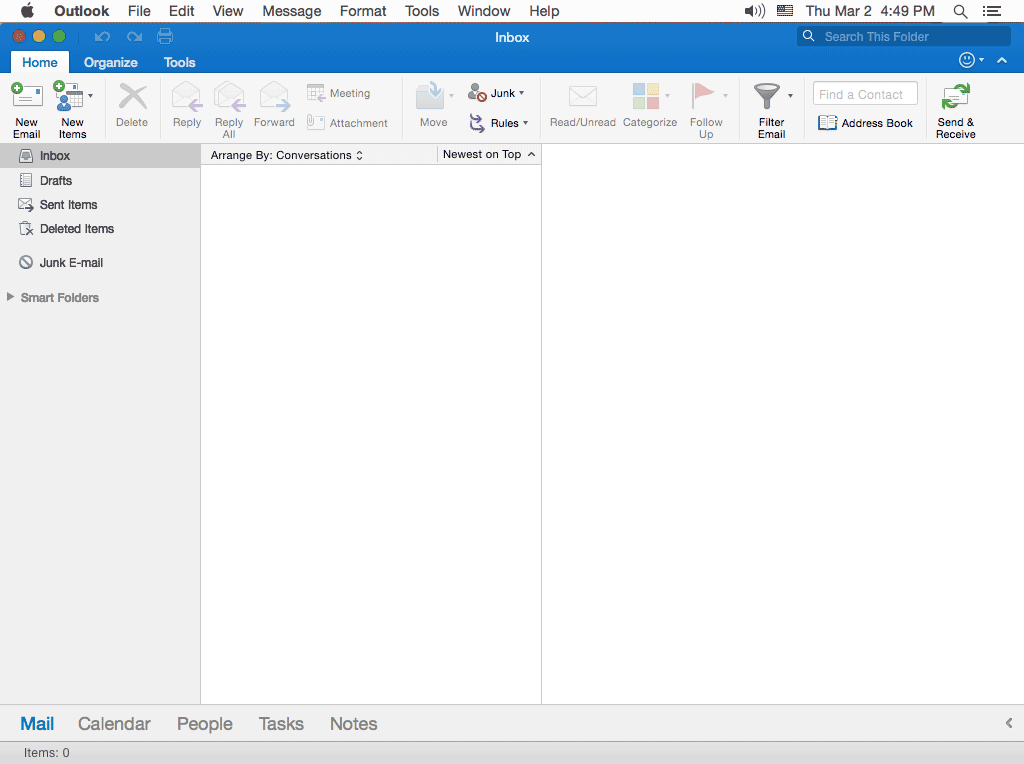Image resolution: width=1024 pixels, height=764 pixels.
Task: Click the smiley feedback icon
Action: 967,60
